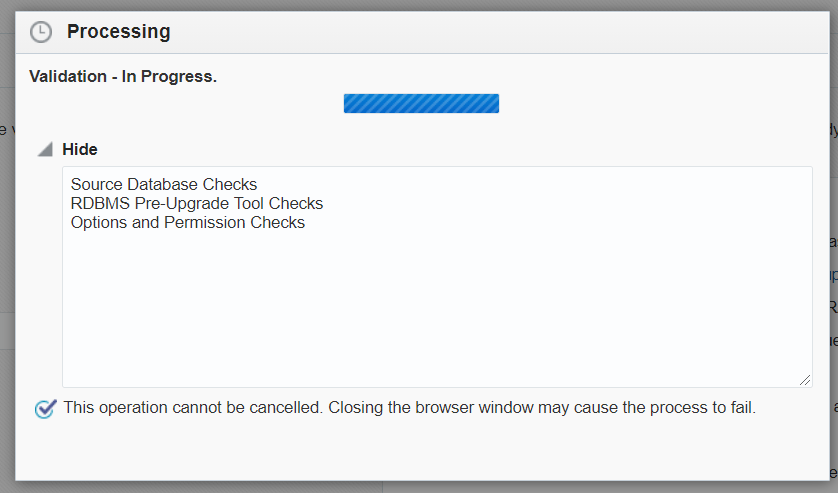
Task: Click the empty area inside the log box
Action: coord(436,310)
